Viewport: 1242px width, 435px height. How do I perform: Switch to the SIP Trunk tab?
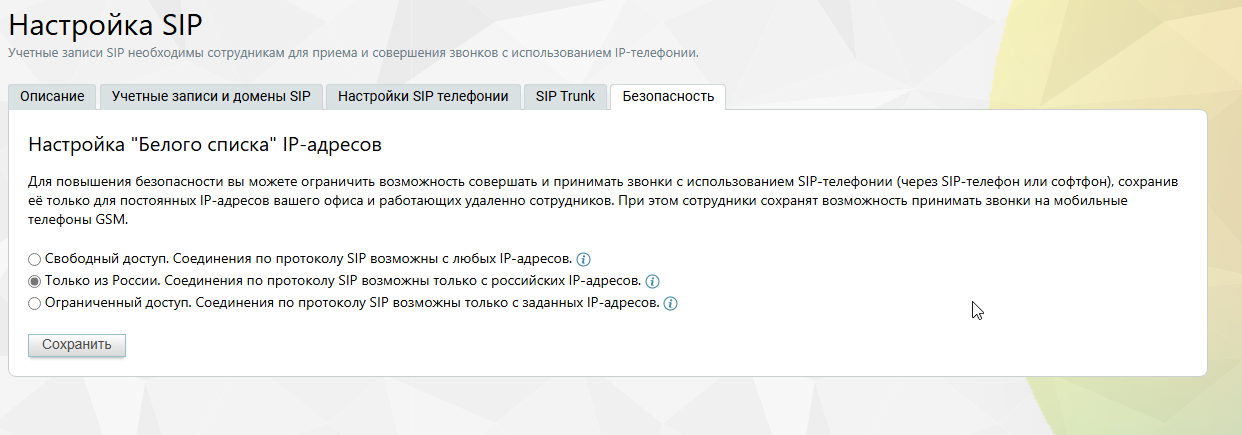[x=565, y=97]
